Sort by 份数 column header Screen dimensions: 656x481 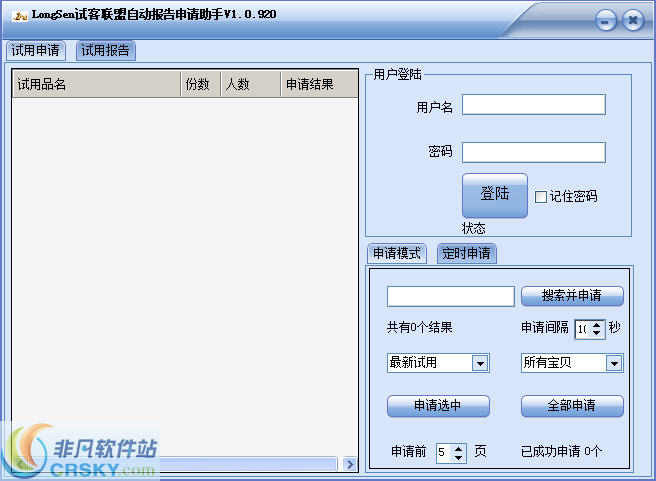coord(200,84)
